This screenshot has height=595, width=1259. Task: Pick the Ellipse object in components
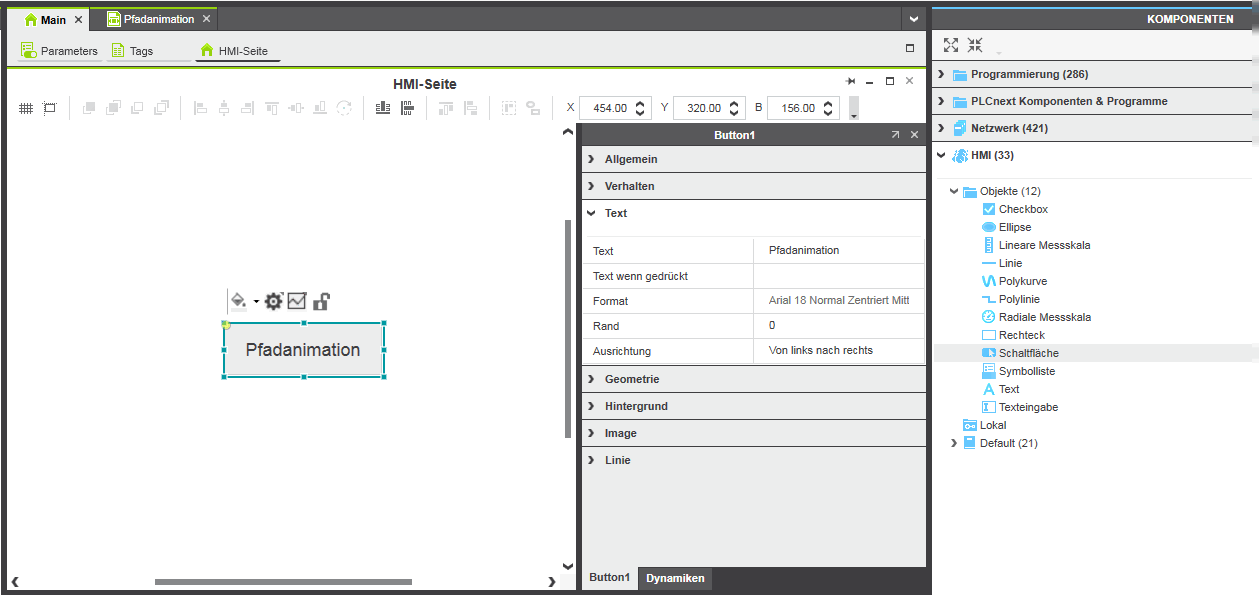[x=1014, y=227]
